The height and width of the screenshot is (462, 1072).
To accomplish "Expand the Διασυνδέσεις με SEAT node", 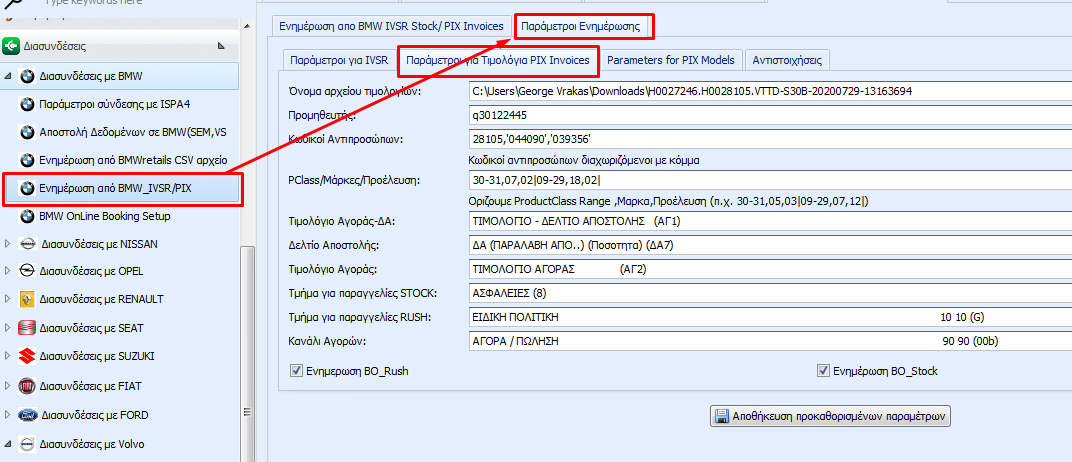I will click(x=9, y=328).
